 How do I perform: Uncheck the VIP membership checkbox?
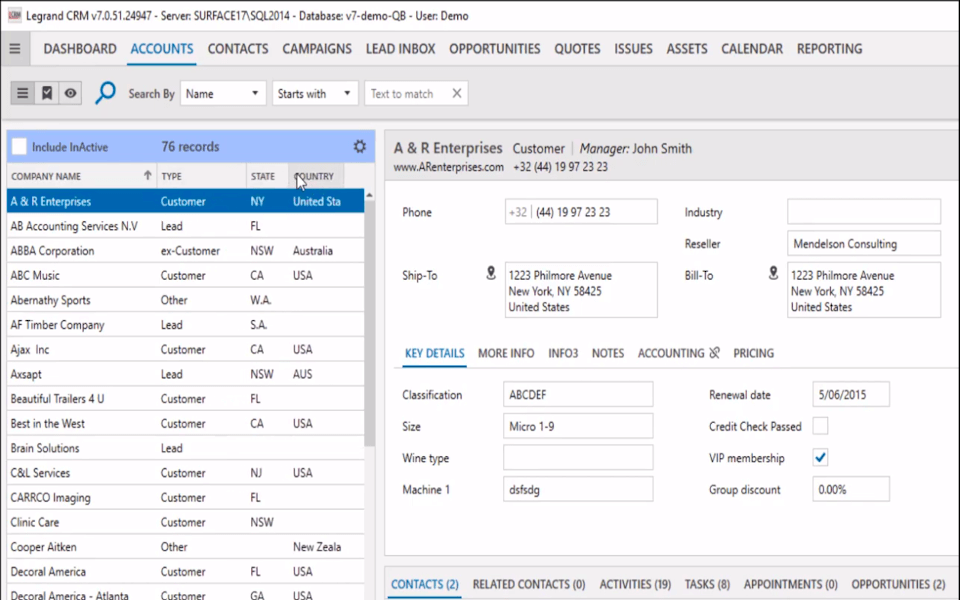(x=820, y=457)
